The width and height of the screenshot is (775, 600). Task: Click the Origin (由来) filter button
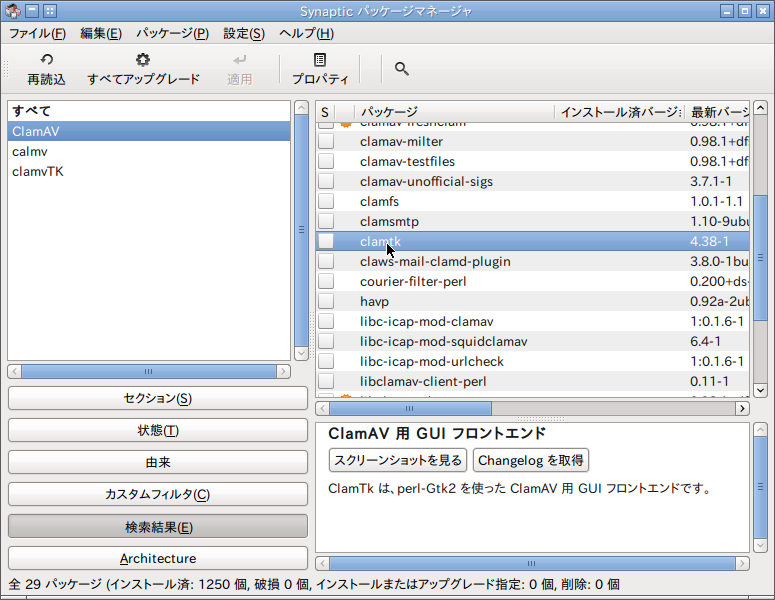point(158,463)
